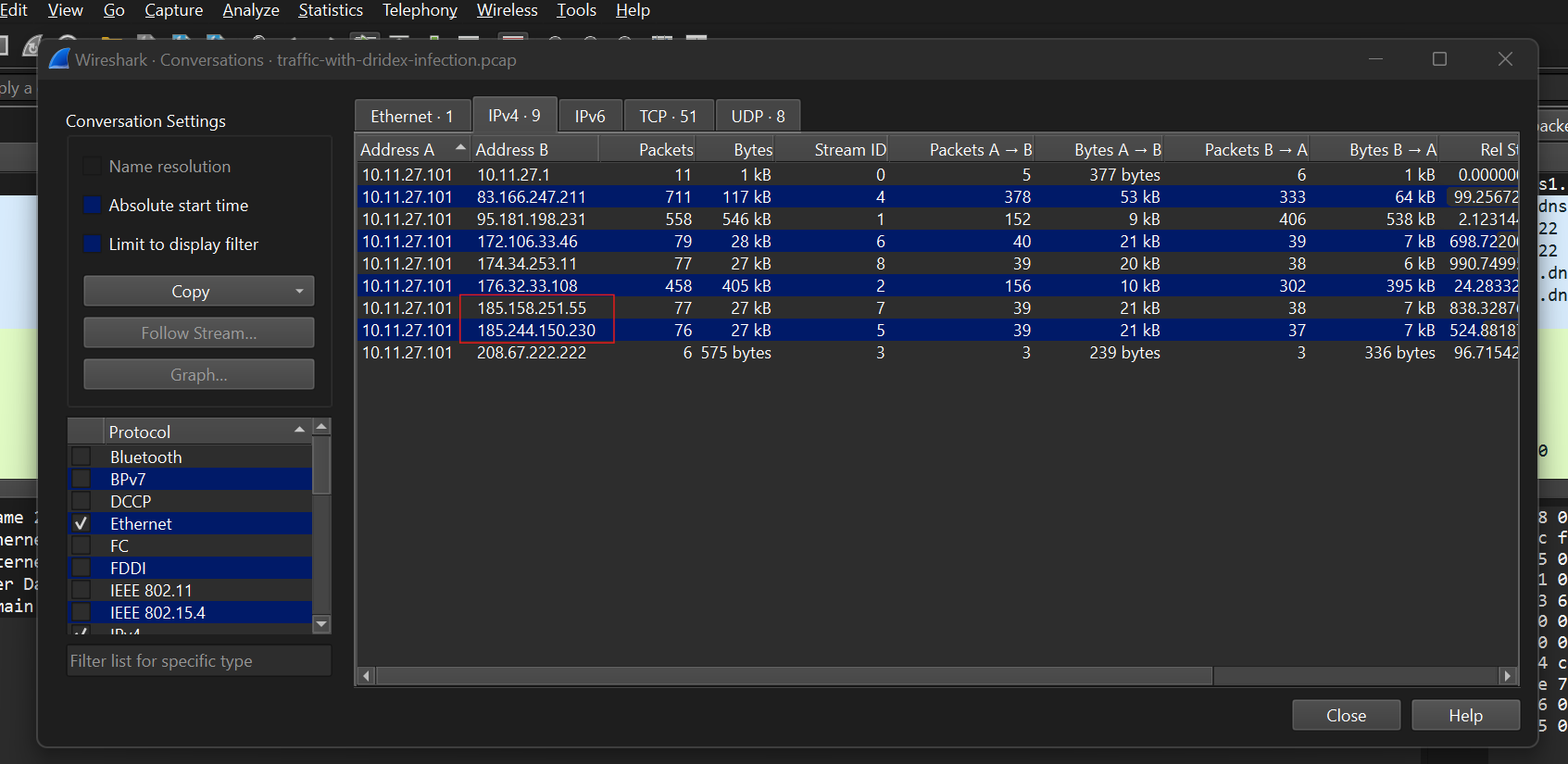Screen dimensions: 1568x764
Task: Switch to the IPv6 tab
Action: (590, 116)
